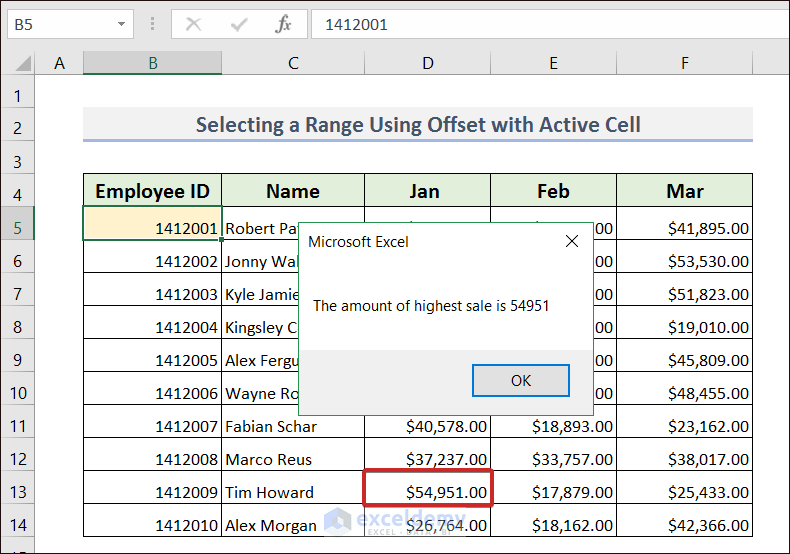Click the Name Box showing B5
This screenshot has width=790, height=554.
click(70, 24)
